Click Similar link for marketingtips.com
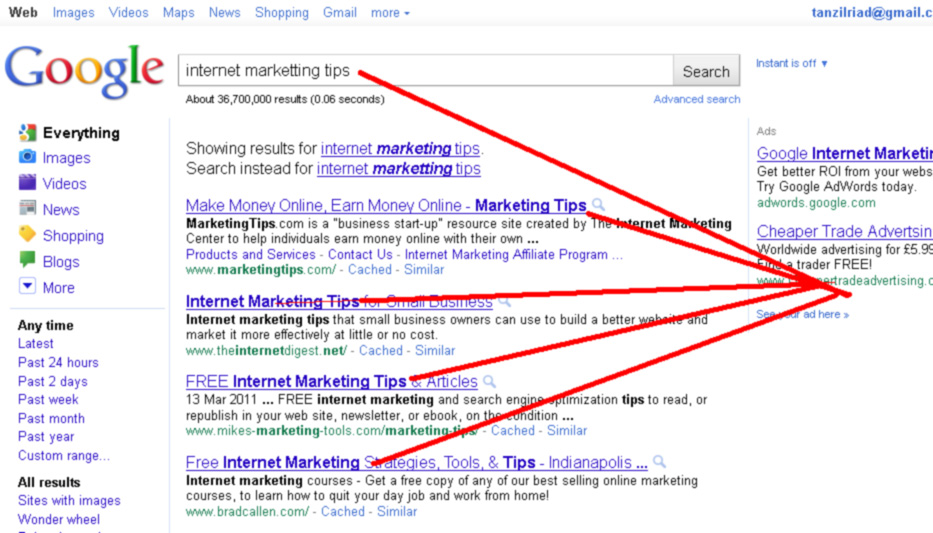The image size is (933, 533). (x=424, y=269)
